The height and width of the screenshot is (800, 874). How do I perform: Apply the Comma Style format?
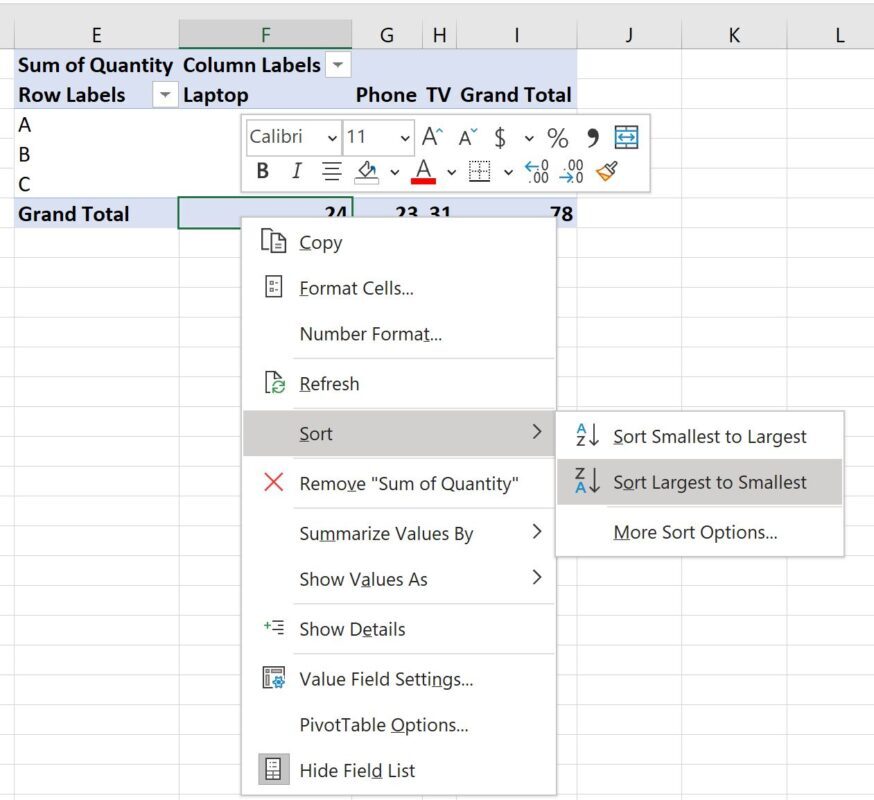point(590,136)
